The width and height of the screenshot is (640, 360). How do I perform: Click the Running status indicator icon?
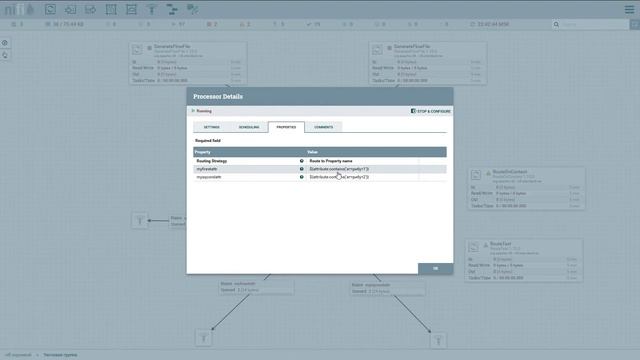tap(193, 111)
